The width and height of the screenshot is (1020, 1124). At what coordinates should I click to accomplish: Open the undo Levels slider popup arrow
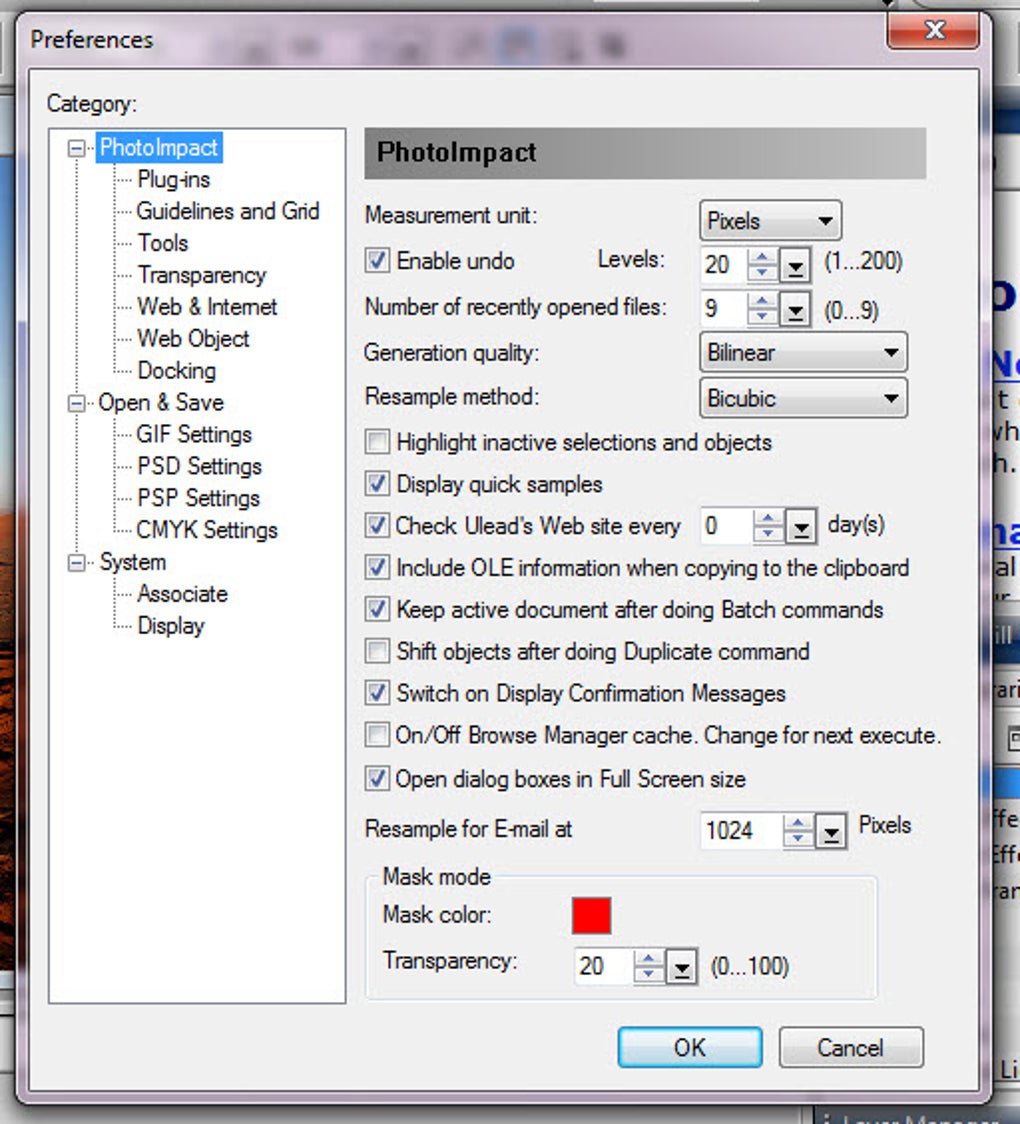(795, 267)
